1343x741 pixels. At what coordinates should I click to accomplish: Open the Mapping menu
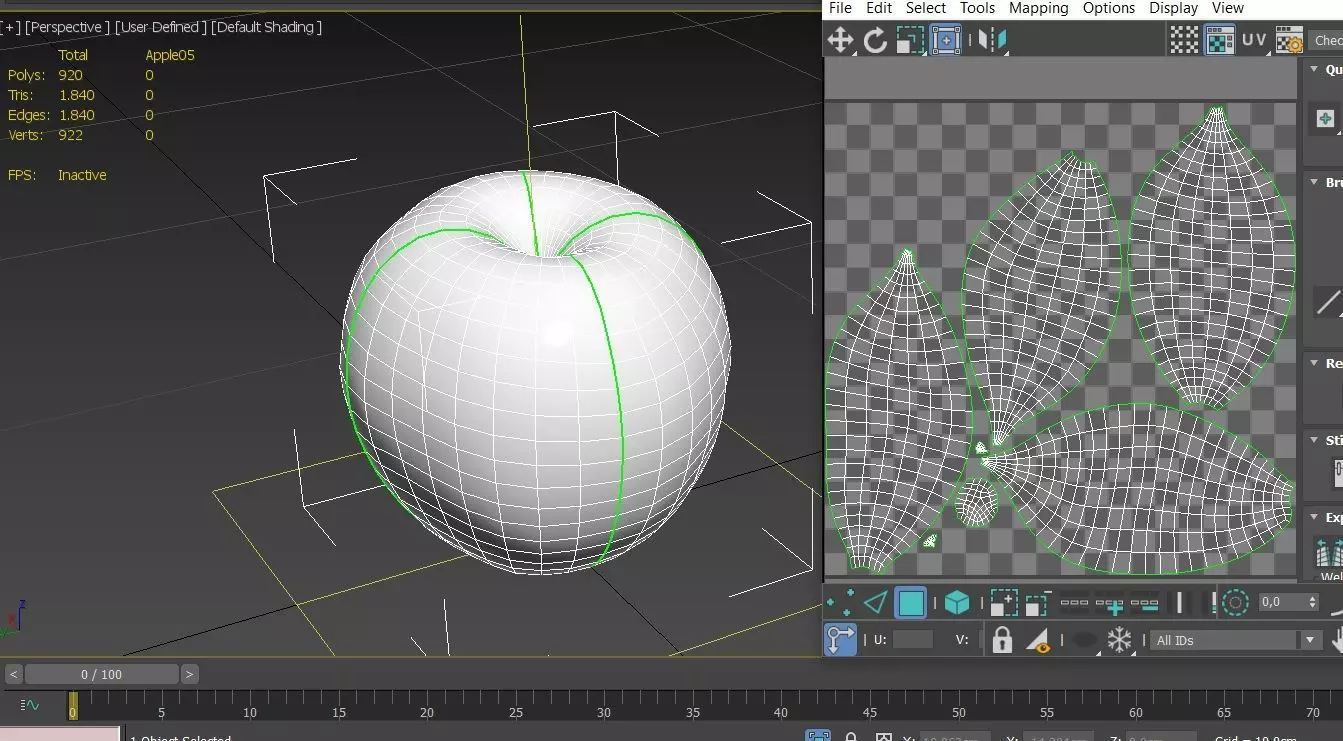point(1039,8)
